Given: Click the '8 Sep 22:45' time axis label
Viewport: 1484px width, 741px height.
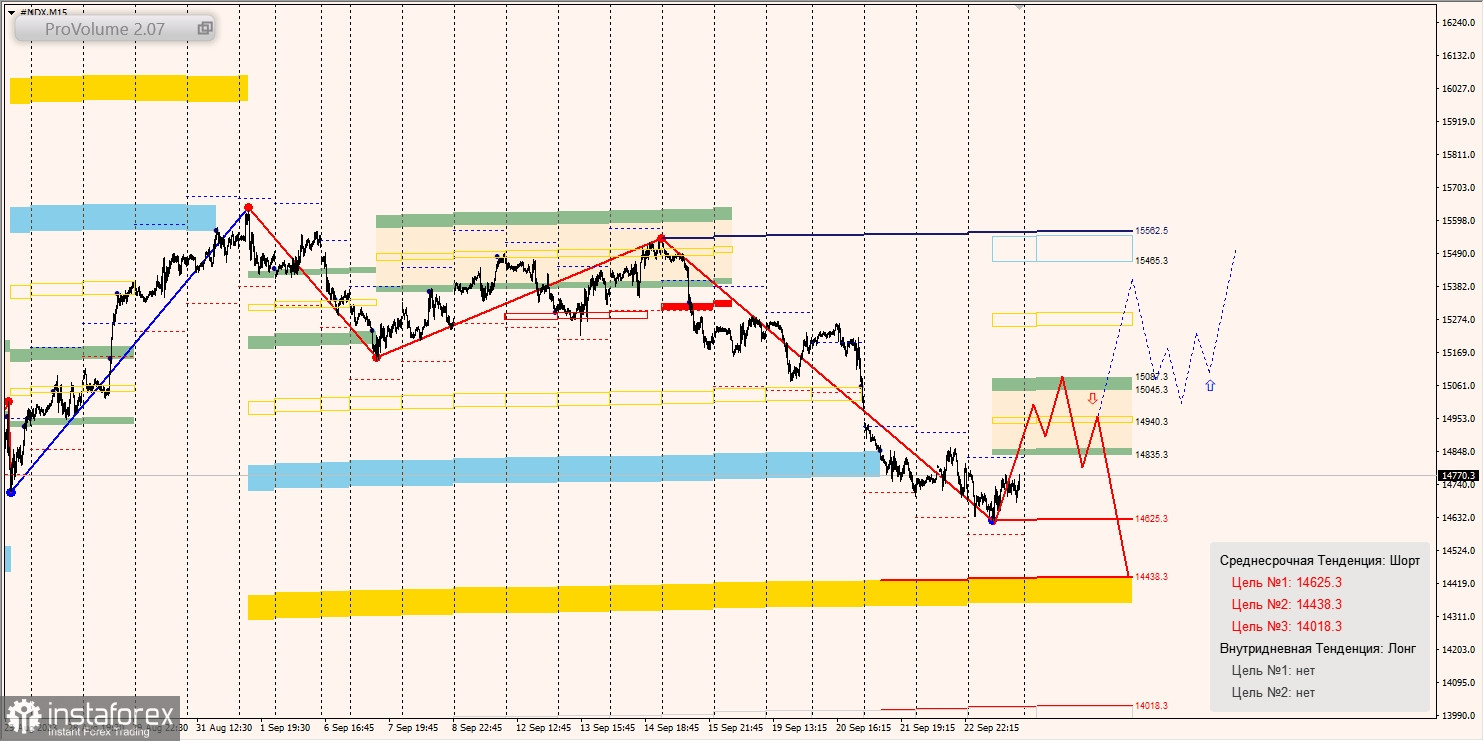Looking at the screenshot, I should point(477,728).
